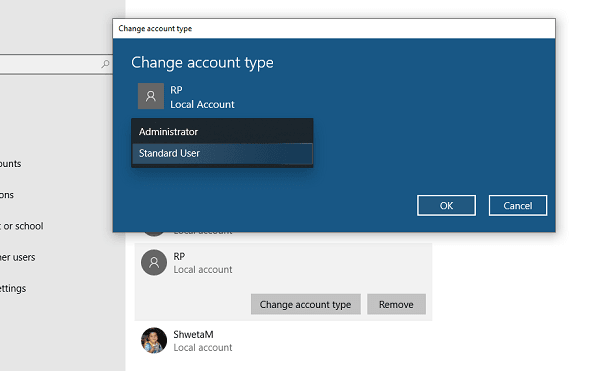This screenshot has width=600, height=371.
Task: Click the RP name in dialog
Action: [176, 90]
